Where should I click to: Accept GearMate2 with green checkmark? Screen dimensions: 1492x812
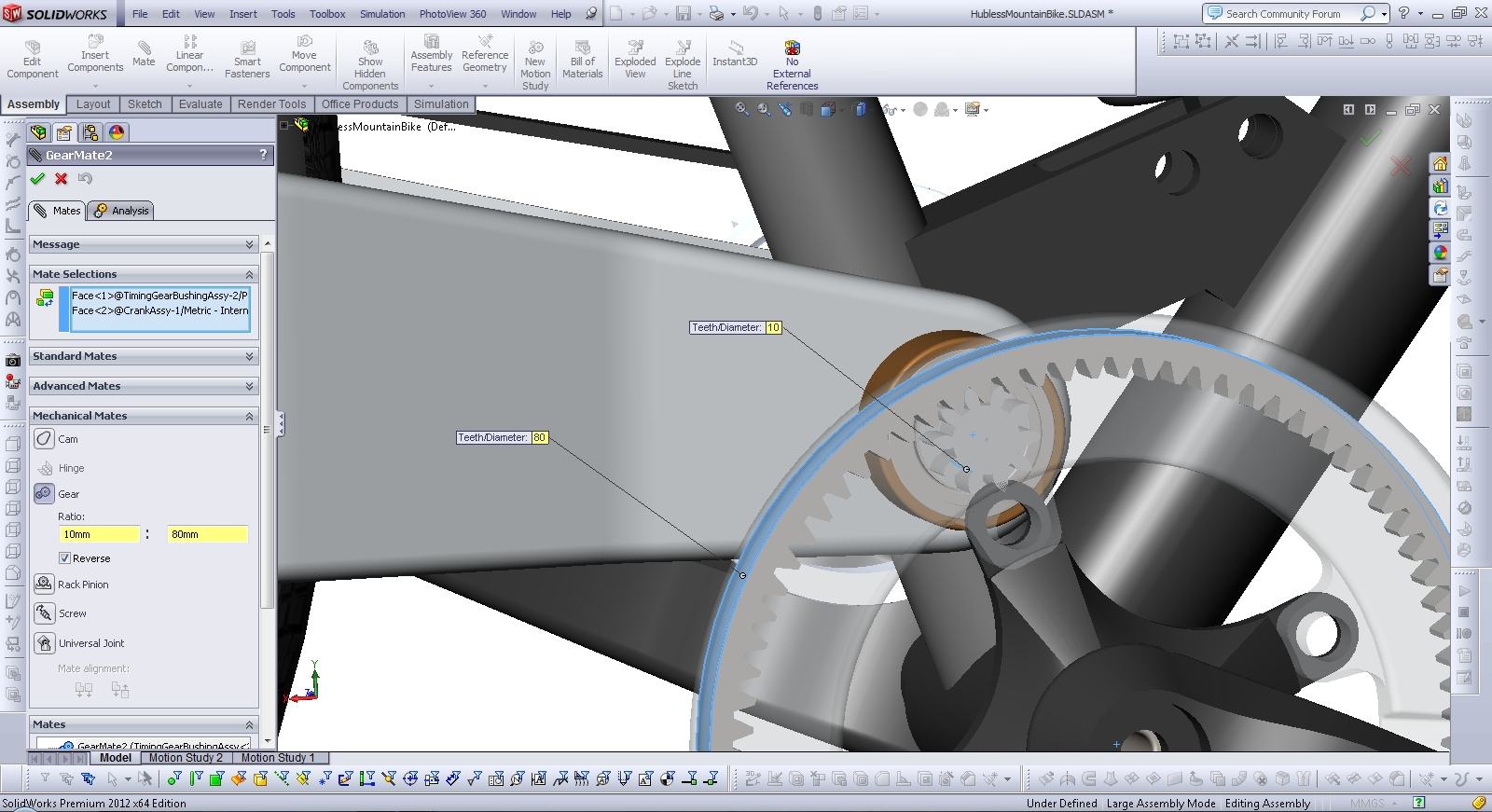click(37, 179)
